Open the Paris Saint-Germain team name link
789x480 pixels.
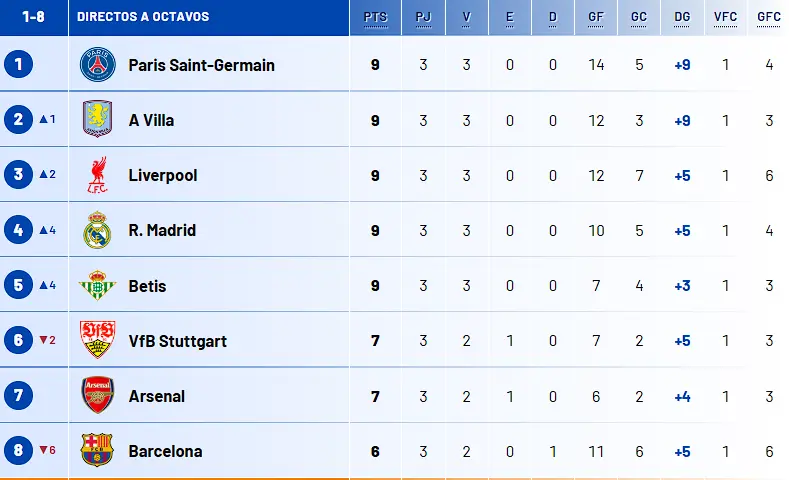coord(201,65)
